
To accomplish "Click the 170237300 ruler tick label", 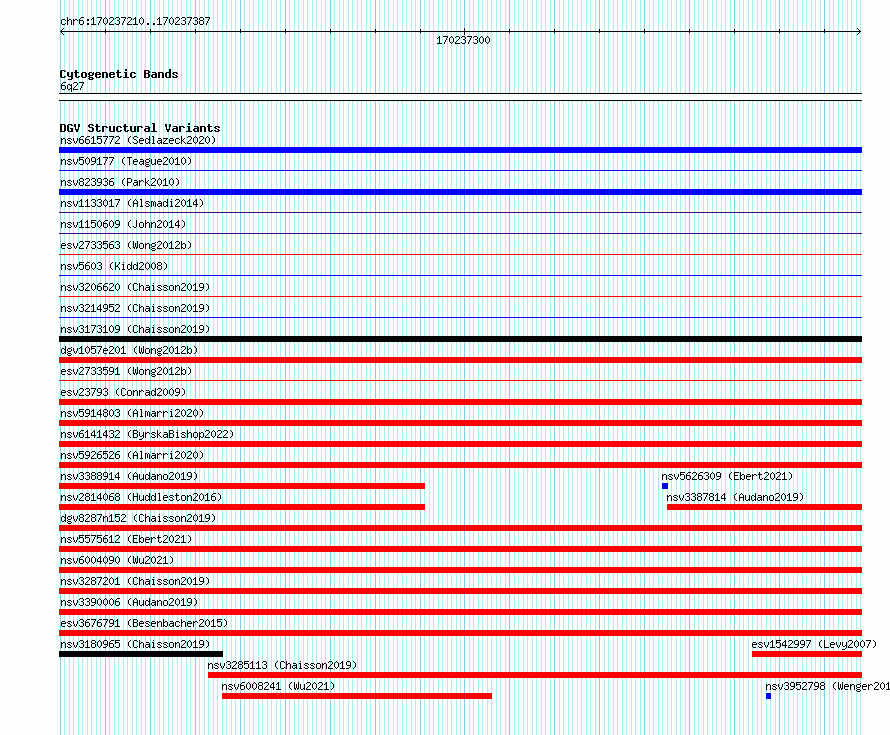I will (463, 40).
